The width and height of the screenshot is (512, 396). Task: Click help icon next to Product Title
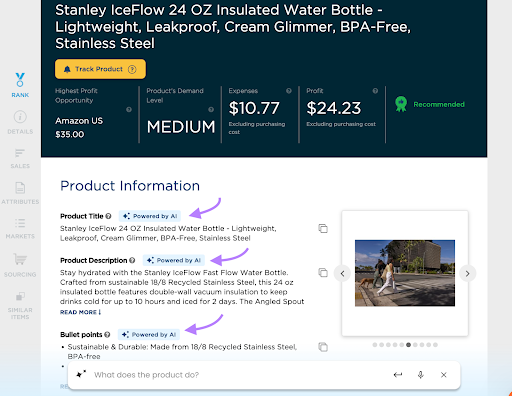[x=108, y=216]
